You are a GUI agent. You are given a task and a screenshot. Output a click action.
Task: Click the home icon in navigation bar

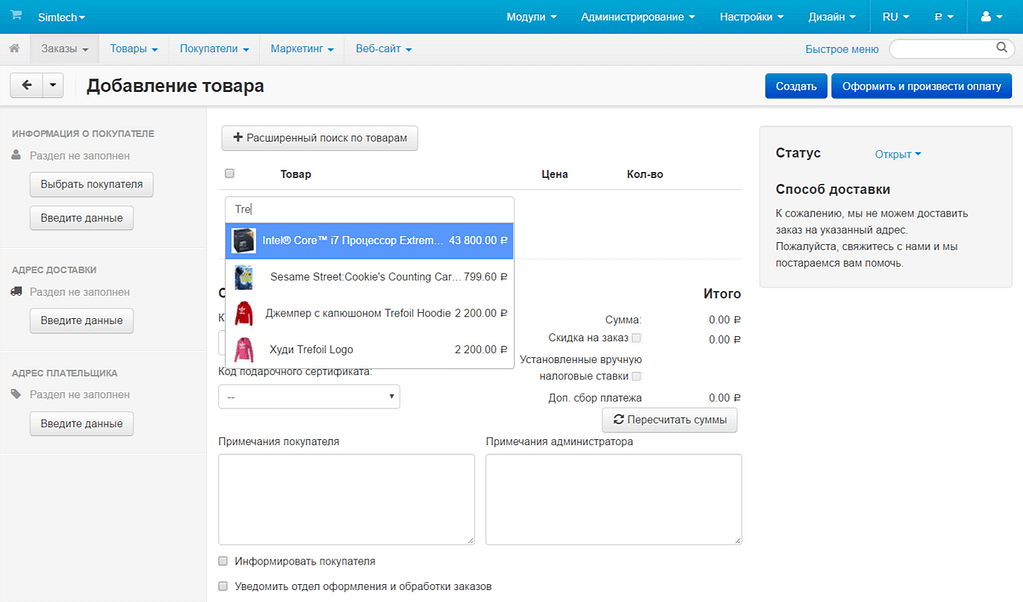[x=15, y=48]
